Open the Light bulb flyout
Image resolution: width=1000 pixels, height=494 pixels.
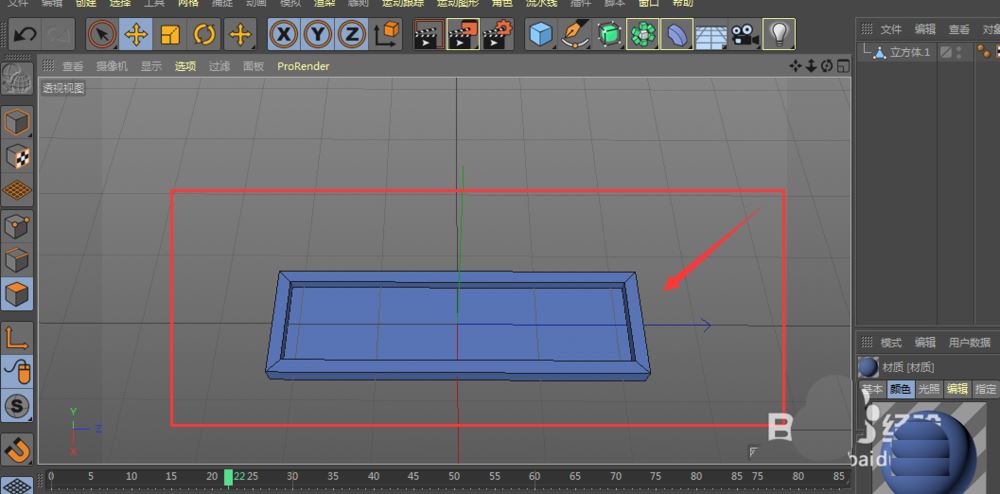(779, 34)
